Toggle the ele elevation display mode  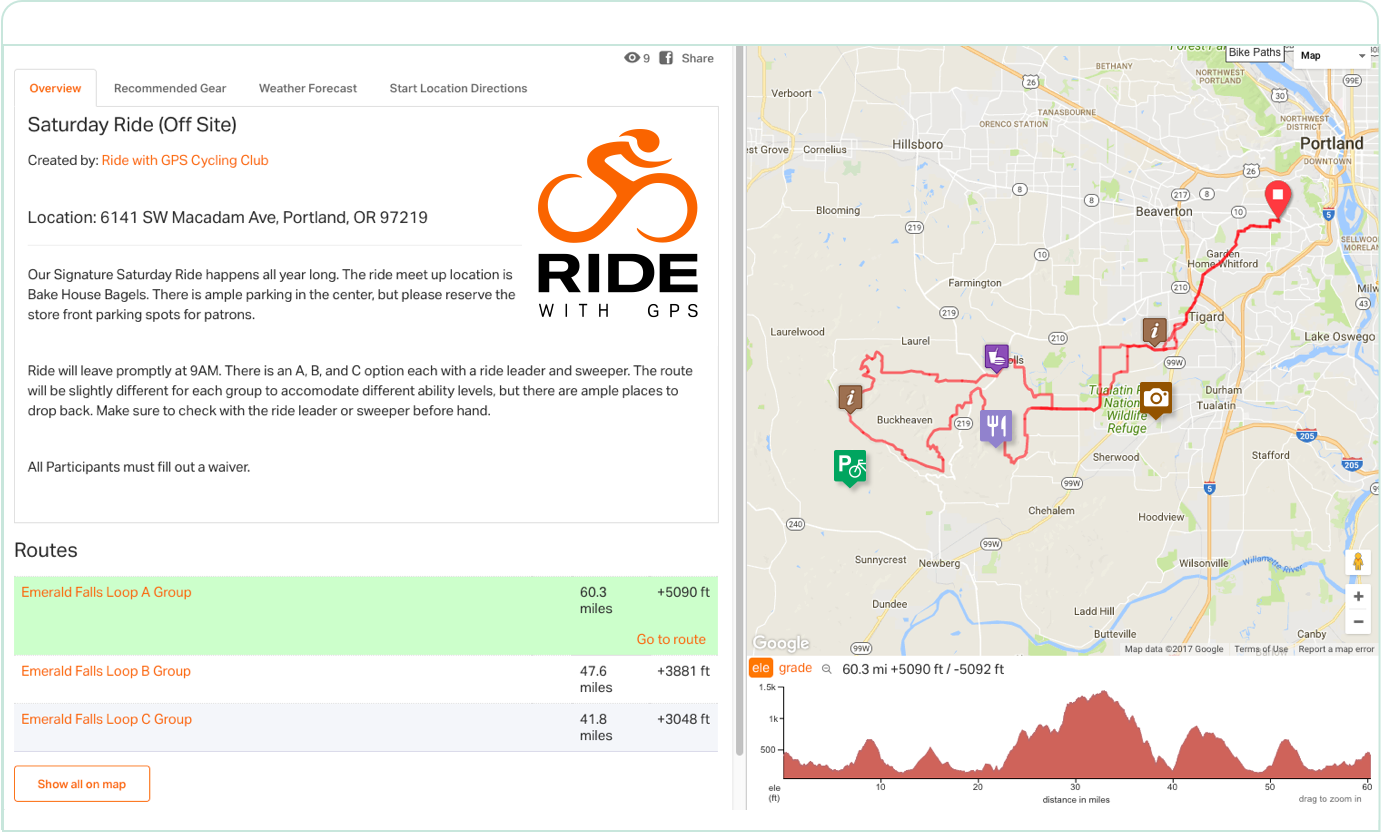click(x=761, y=667)
